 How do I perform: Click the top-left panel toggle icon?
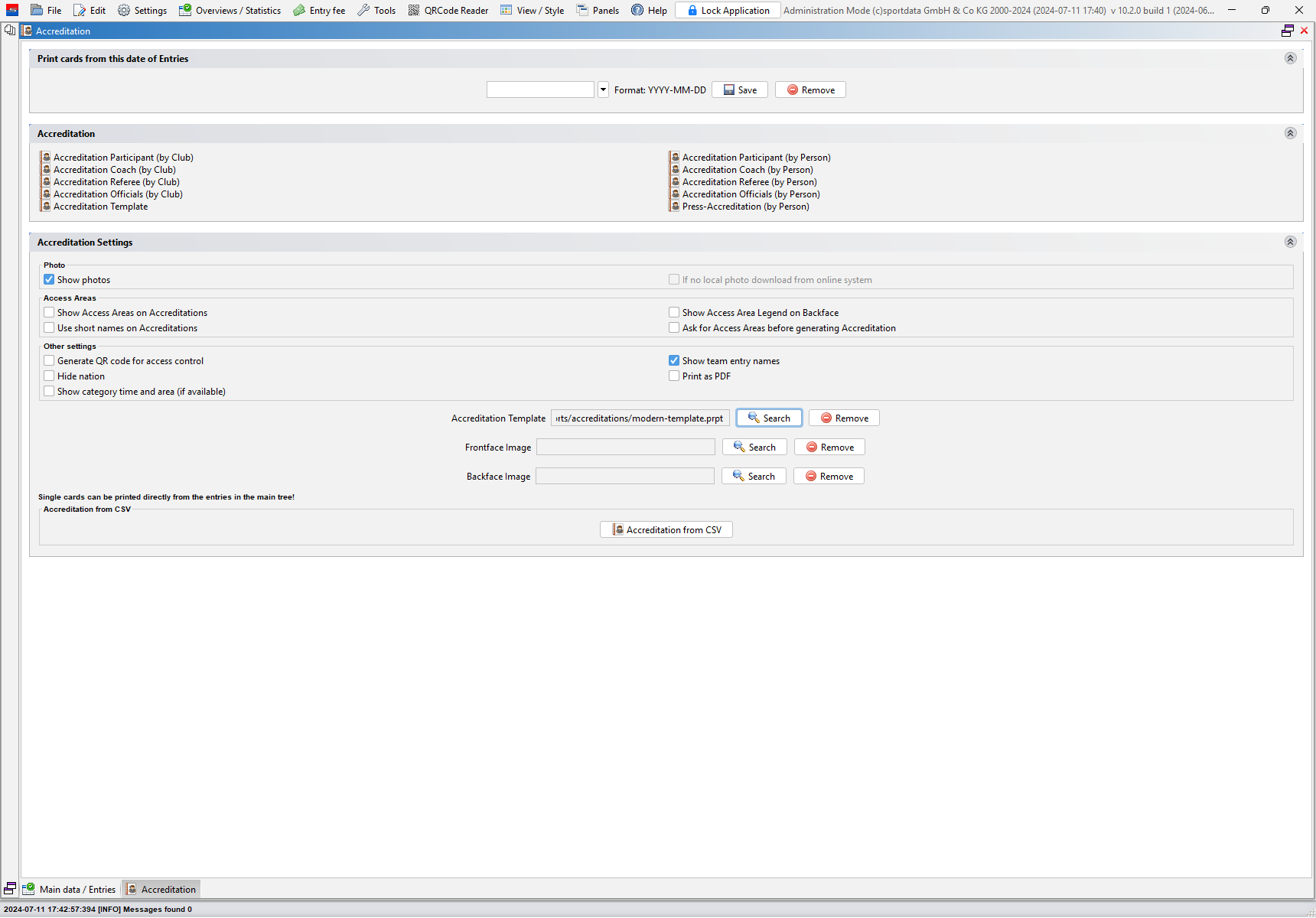[10, 30]
